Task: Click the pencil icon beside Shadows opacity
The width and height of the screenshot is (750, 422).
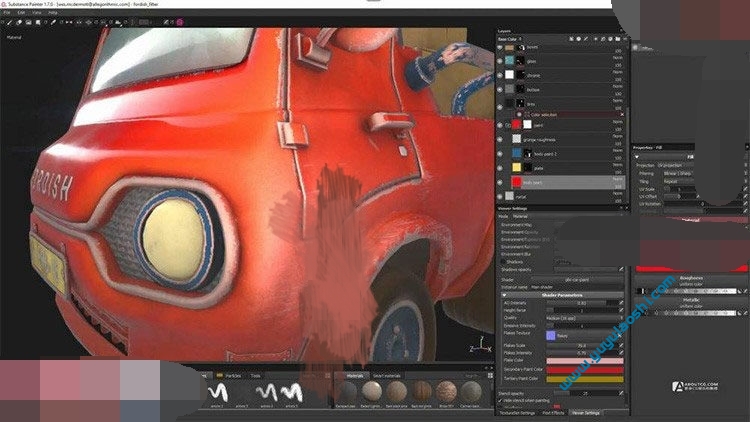Action: pyautogui.click(x=621, y=269)
